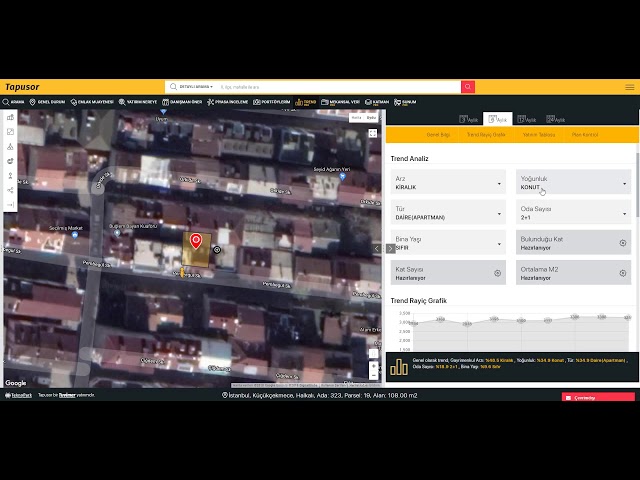The image size is (640, 480).
Task: Click the red location pin on parcel
Action: tap(196, 241)
